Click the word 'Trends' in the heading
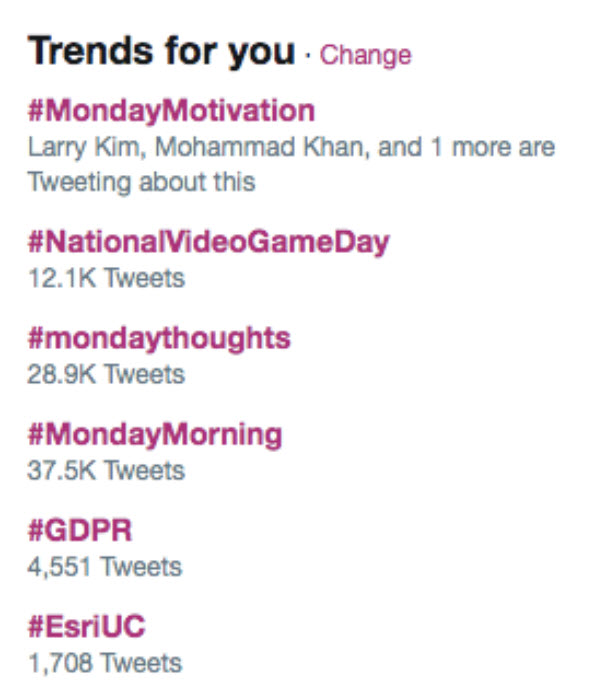This screenshot has height=698, width=613. (x=88, y=51)
